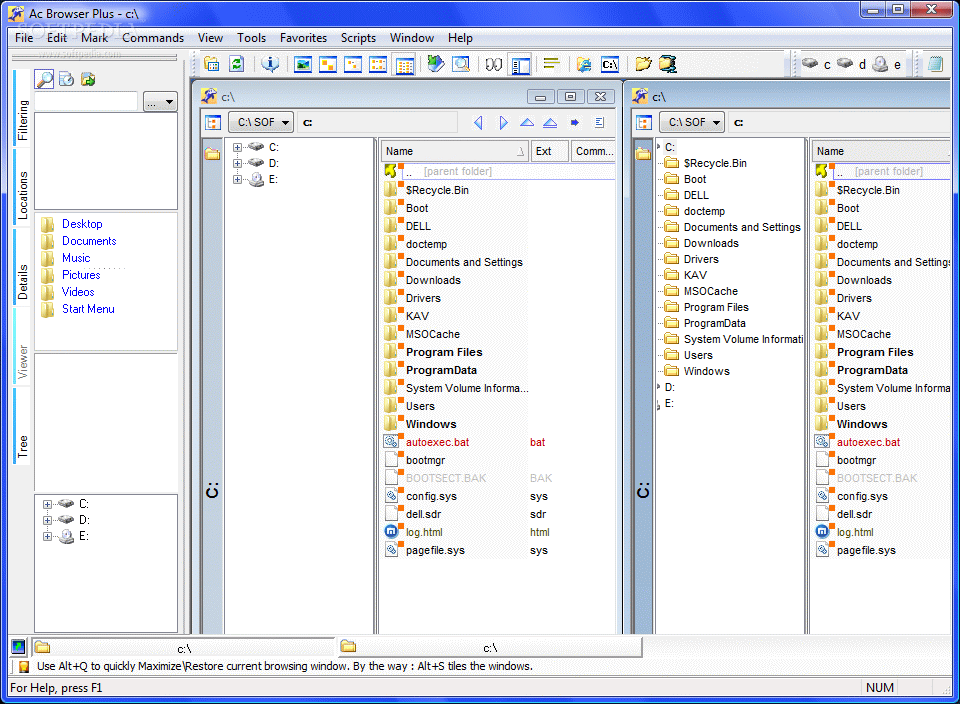960x704 pixels.
Task: Click the magnifier search icon in the main toolbar
Action: pos(461,64)
